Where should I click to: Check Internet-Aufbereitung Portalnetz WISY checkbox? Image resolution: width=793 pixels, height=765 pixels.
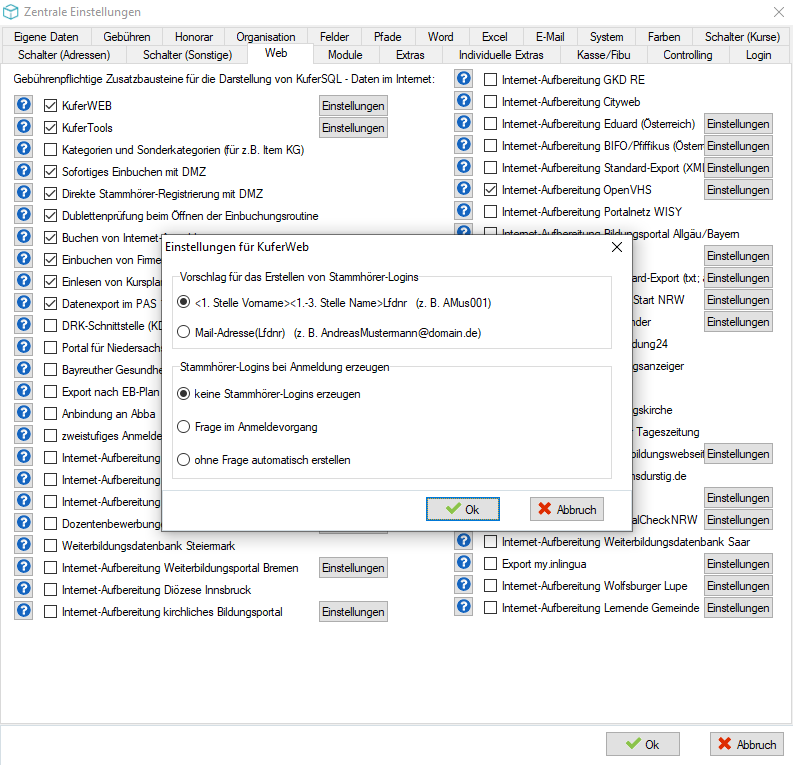click(x=490, y=211)
